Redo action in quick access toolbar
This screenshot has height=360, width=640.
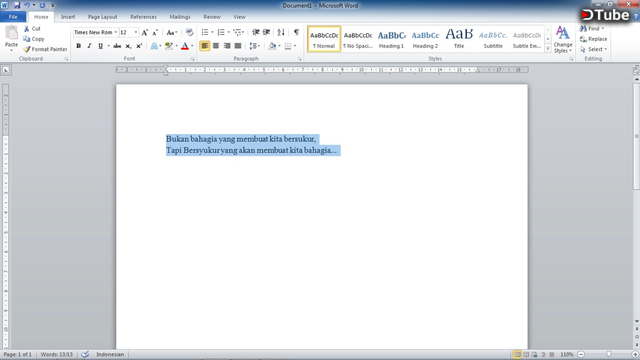42,5
